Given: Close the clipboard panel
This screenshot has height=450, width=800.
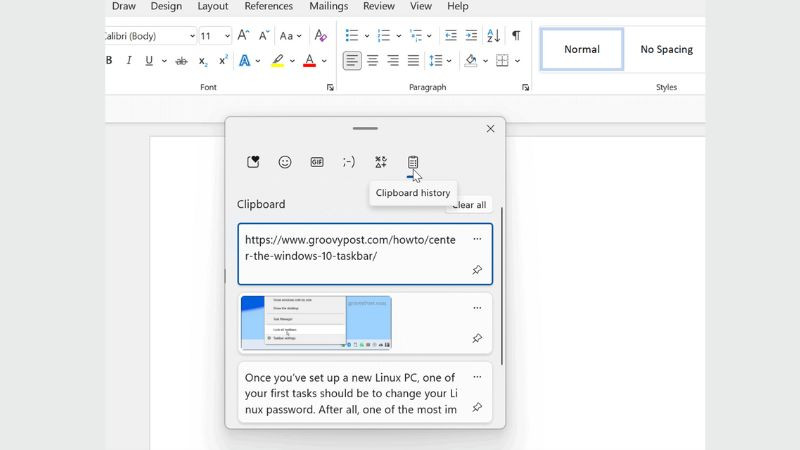Looking at the screenshot, I should pos(490,129).
